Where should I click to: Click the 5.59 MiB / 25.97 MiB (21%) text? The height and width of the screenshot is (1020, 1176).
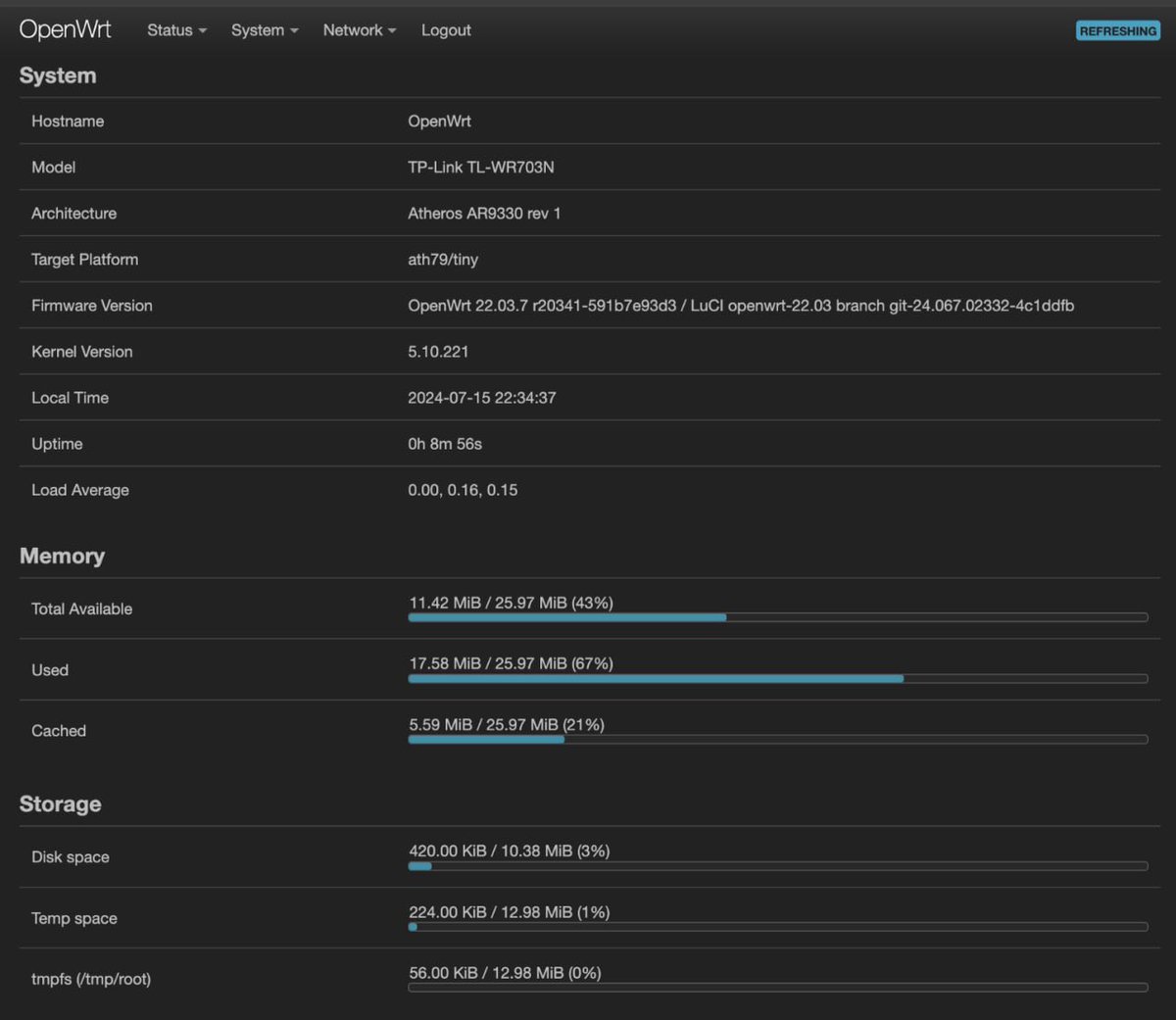[507, 725]
